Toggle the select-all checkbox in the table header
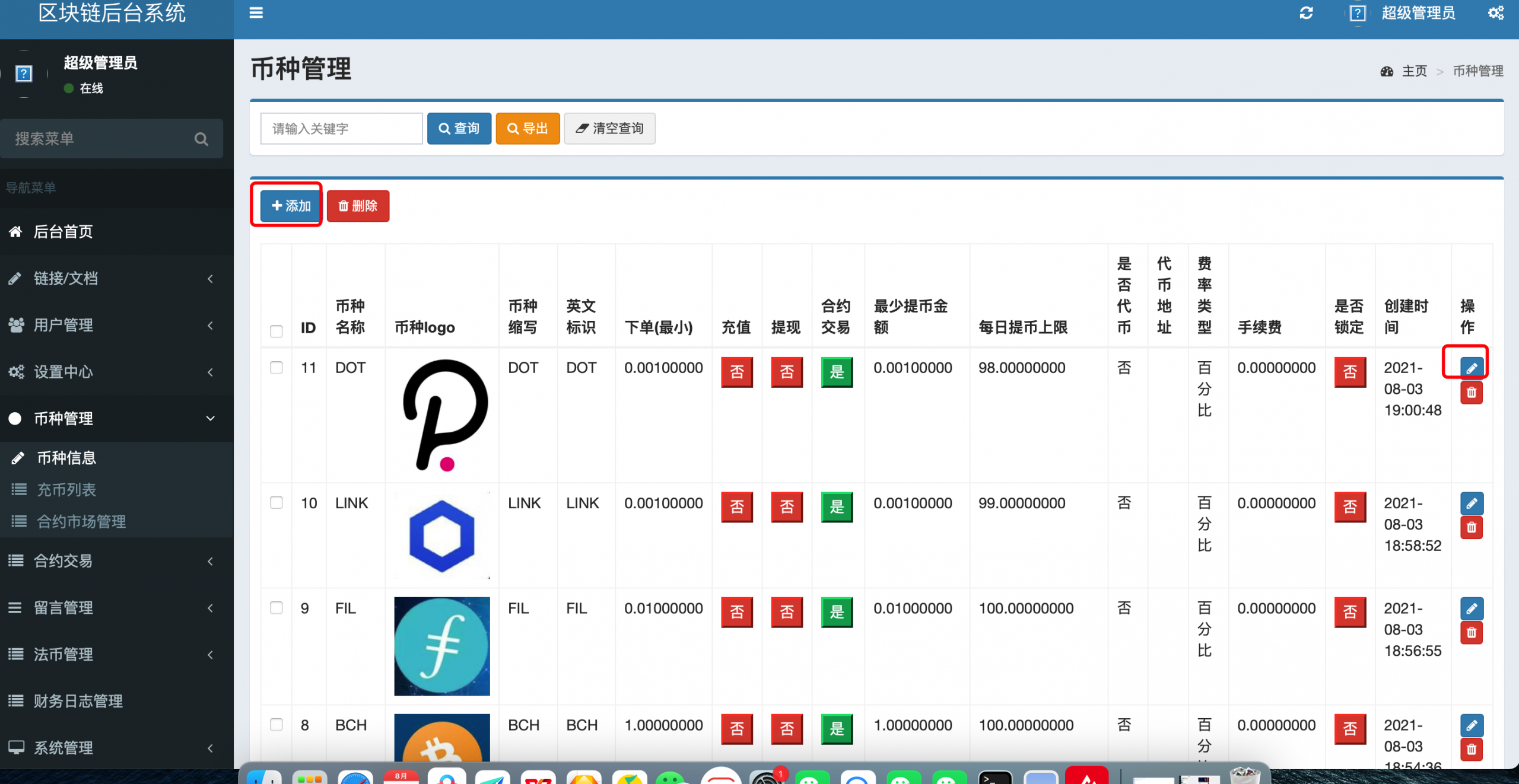The width and height of the screenshot is (1519, 784). click(277, 331)
